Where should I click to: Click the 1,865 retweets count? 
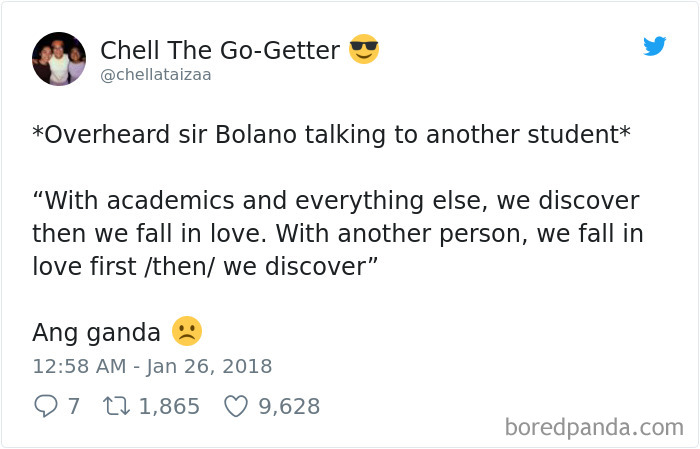pos(169,406)
